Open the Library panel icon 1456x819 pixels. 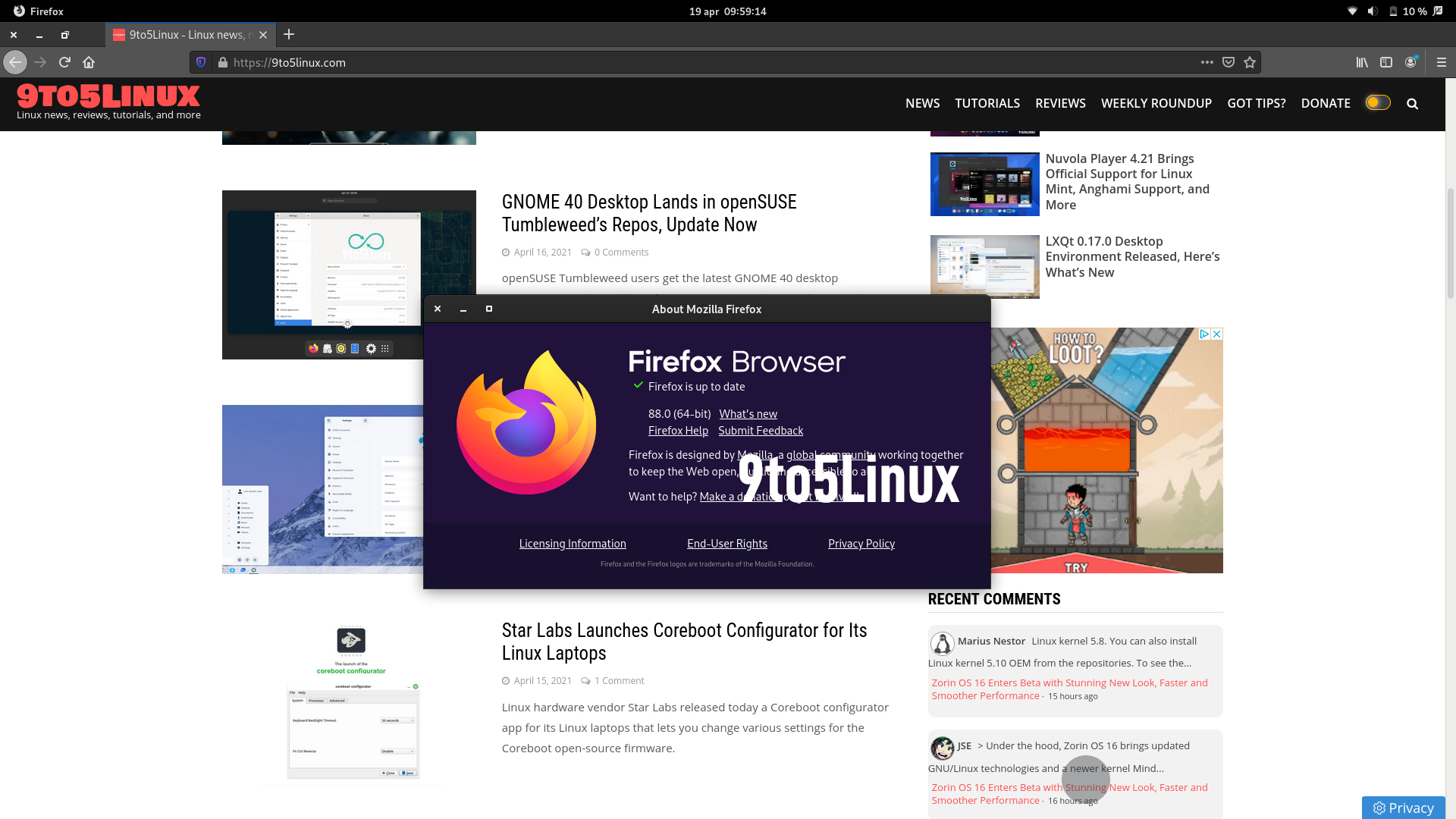coord(1361,62)
